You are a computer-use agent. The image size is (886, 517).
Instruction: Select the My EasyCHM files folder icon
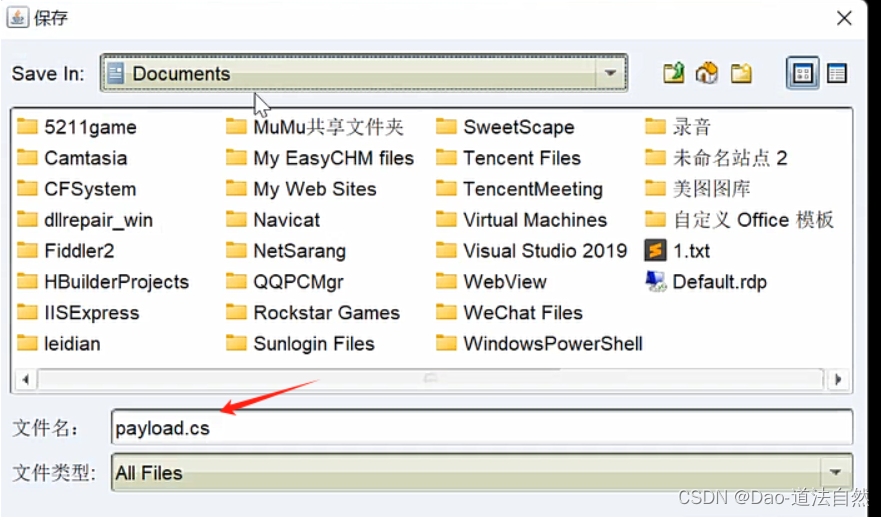click(x=236, y=157)
